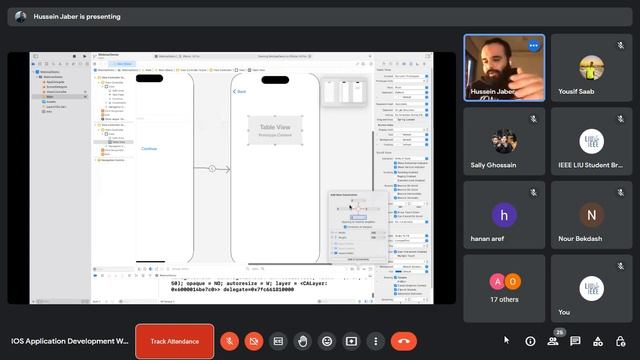The height and width of the screenshot is (360, 640).
Task: Click Xcode Run button in shared screen
Action: [84, 56]
